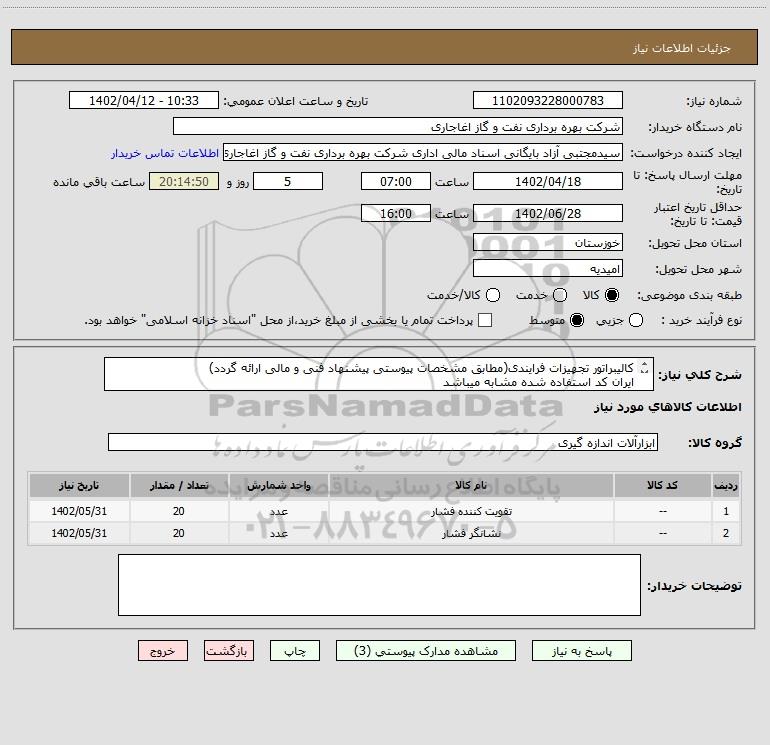Viewport: 770px width, 745px height.
Task: Click the اطلاعات کالاهای مورد نیاز heading
Action: [668, 407]
